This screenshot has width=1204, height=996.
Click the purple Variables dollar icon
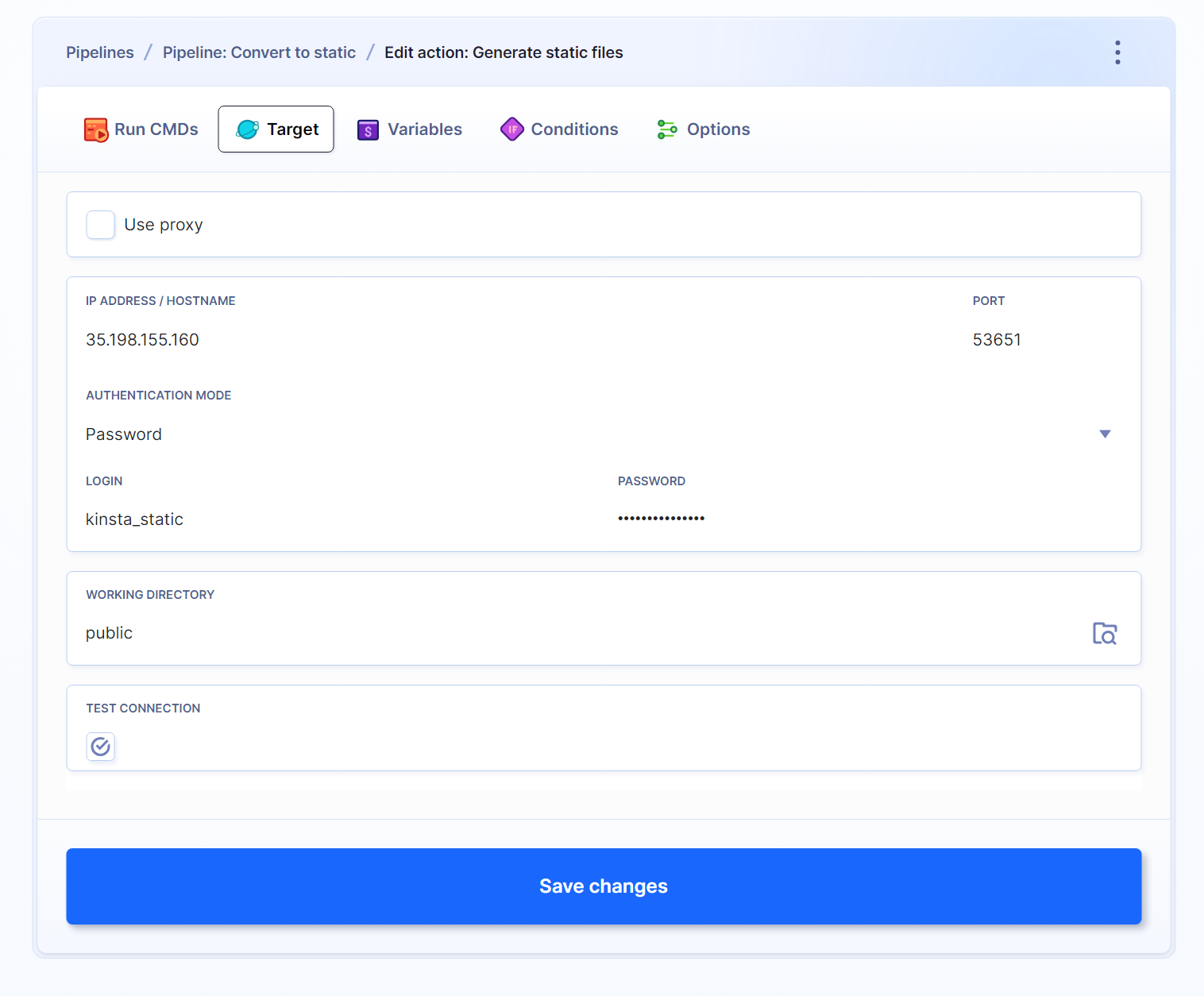click(x=368, y=129)
